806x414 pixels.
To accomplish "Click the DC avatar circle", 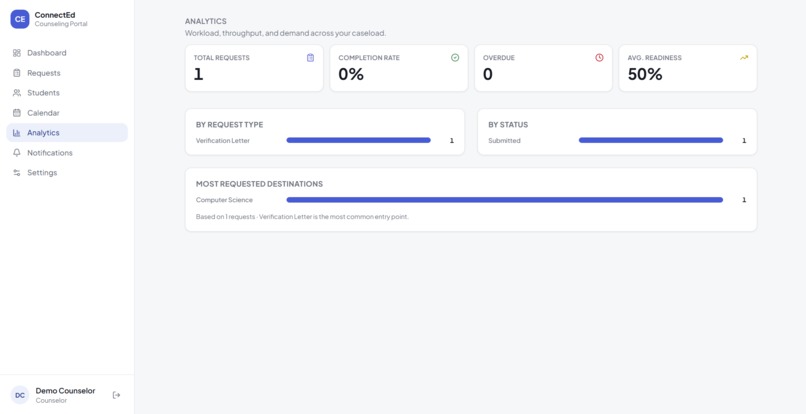I will click(x=20, y=395).
